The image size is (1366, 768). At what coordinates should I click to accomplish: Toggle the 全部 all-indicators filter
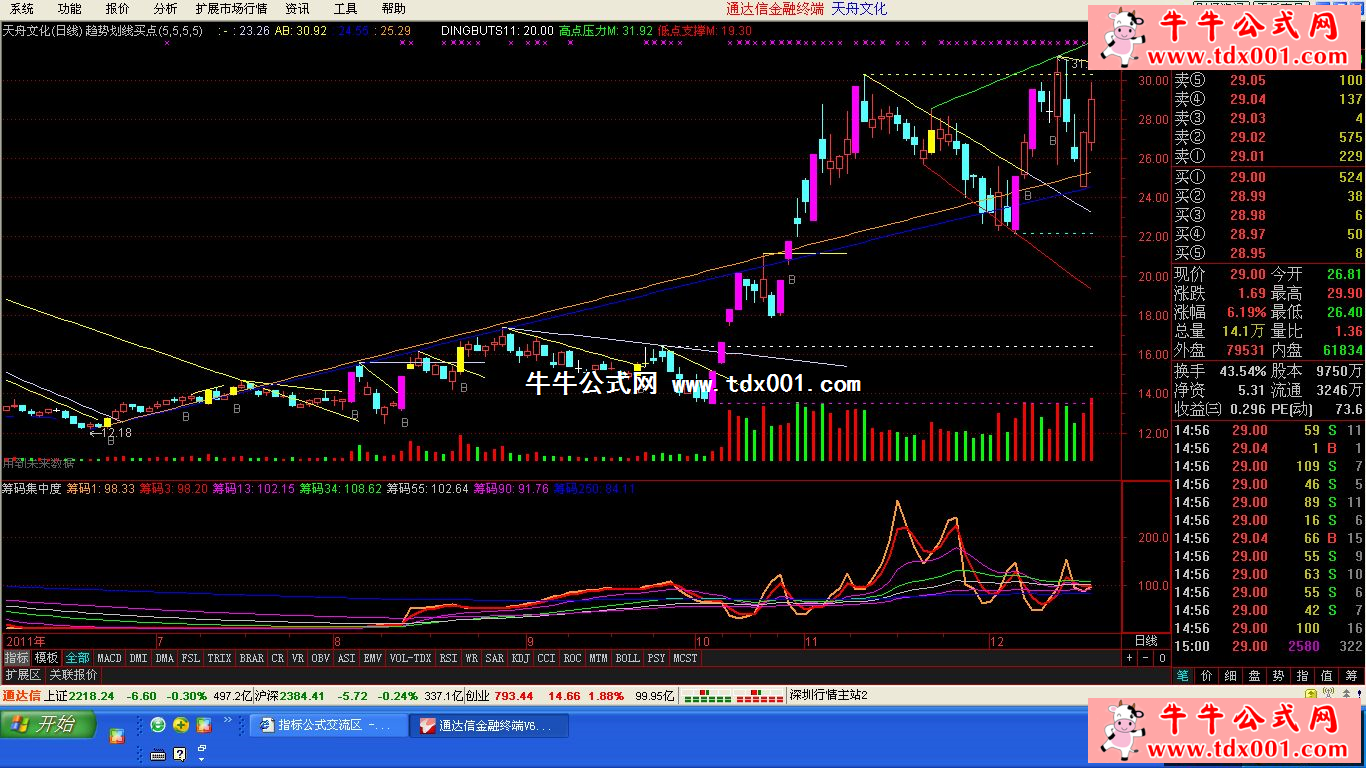(x=77, y=658)
